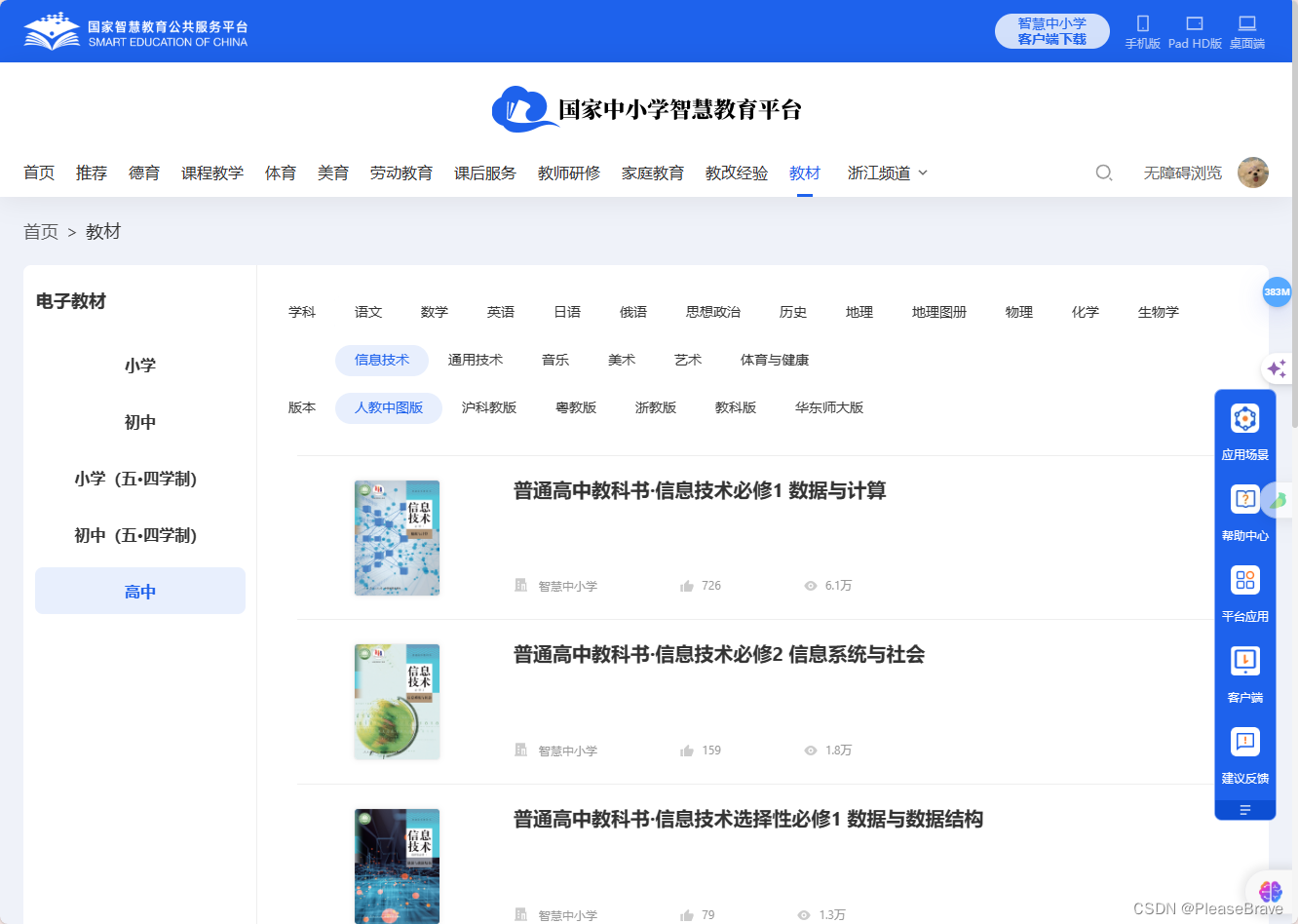
Task: Filter subject by 信息技术
Action: click(382, 360)
